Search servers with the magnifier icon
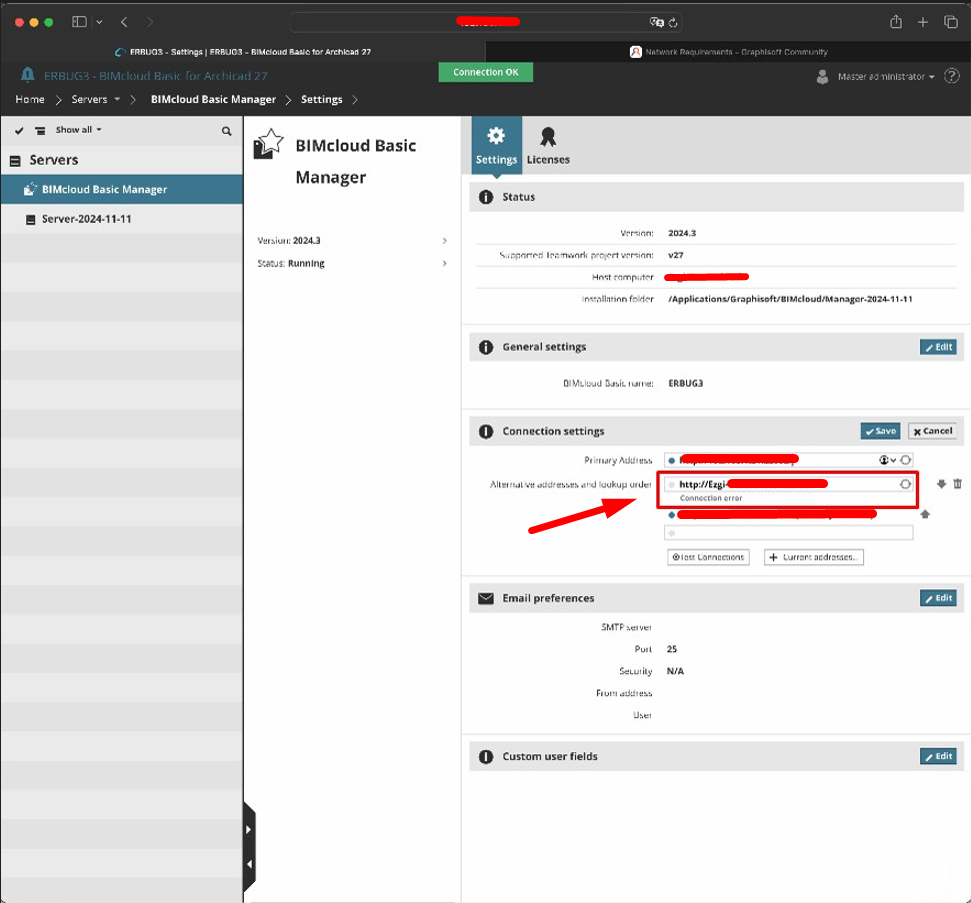Image resolution: width=971 pixels, height=903 pixels. coord(227,131)
